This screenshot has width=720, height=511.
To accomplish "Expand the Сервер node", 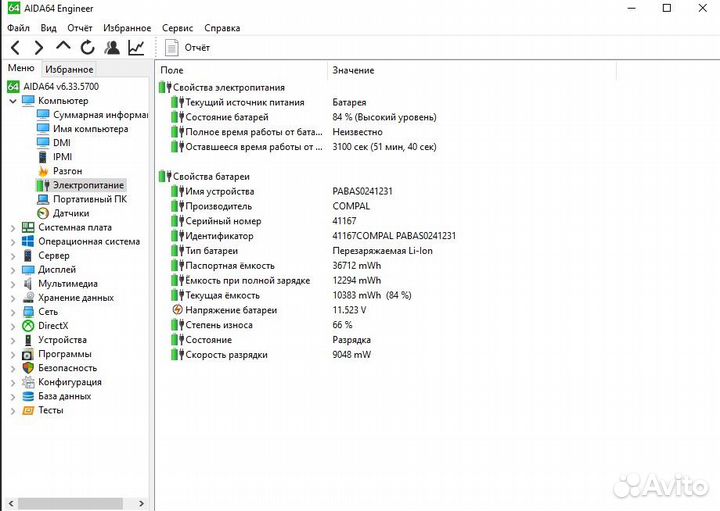I will tap(13, 256).
